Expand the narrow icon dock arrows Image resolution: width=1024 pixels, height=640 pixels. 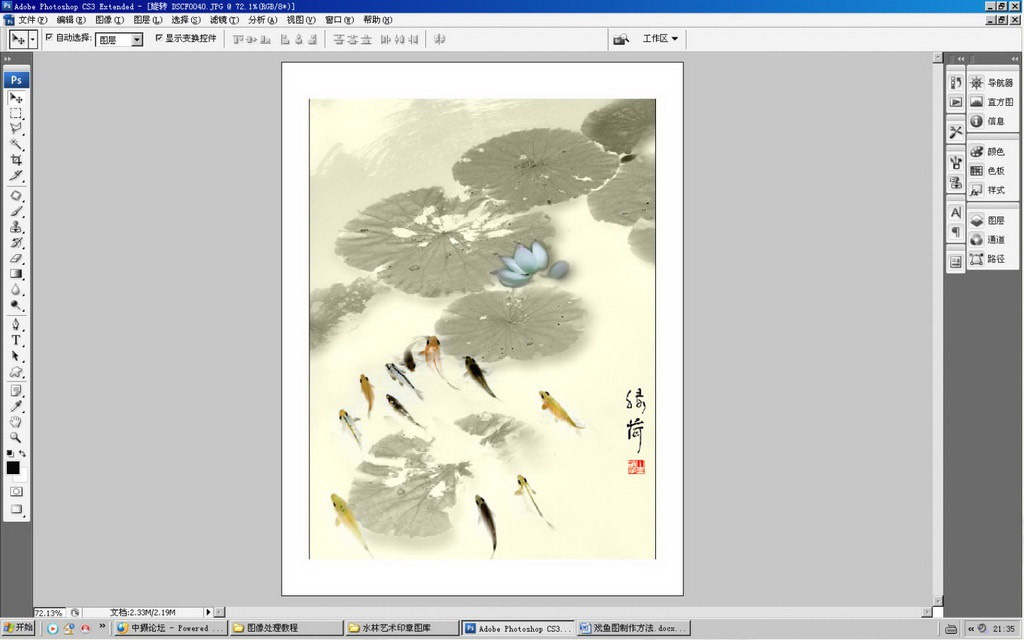click(x=961, y=59)
